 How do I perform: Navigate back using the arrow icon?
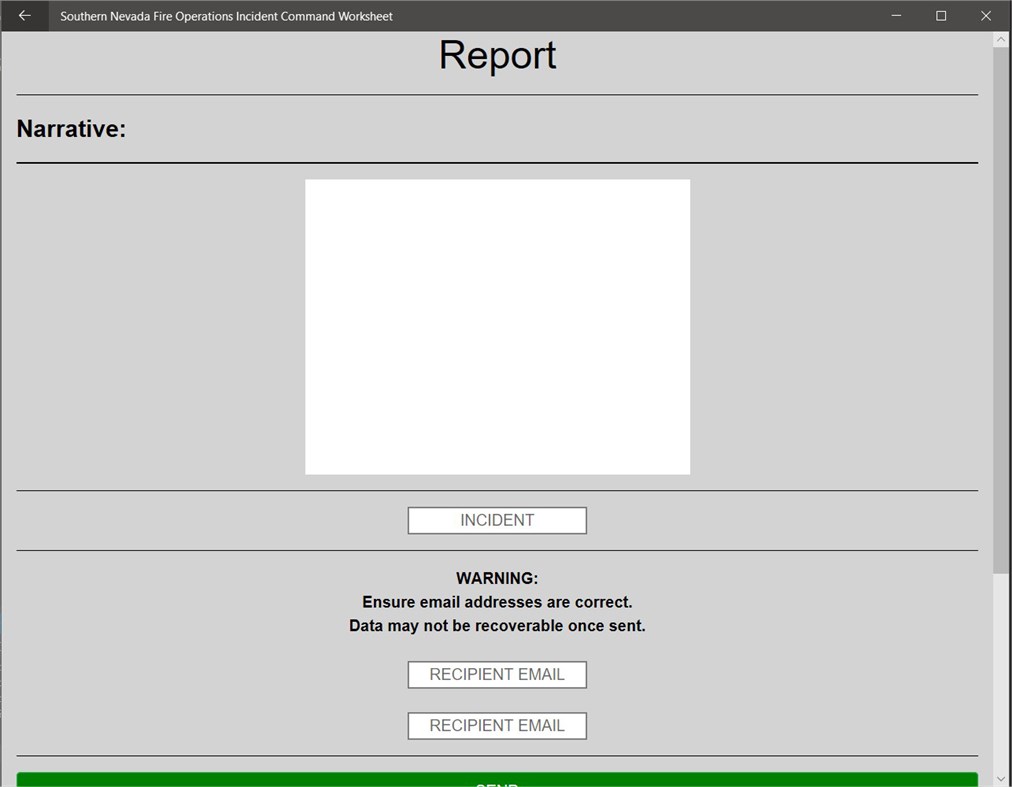click(22, 15)
